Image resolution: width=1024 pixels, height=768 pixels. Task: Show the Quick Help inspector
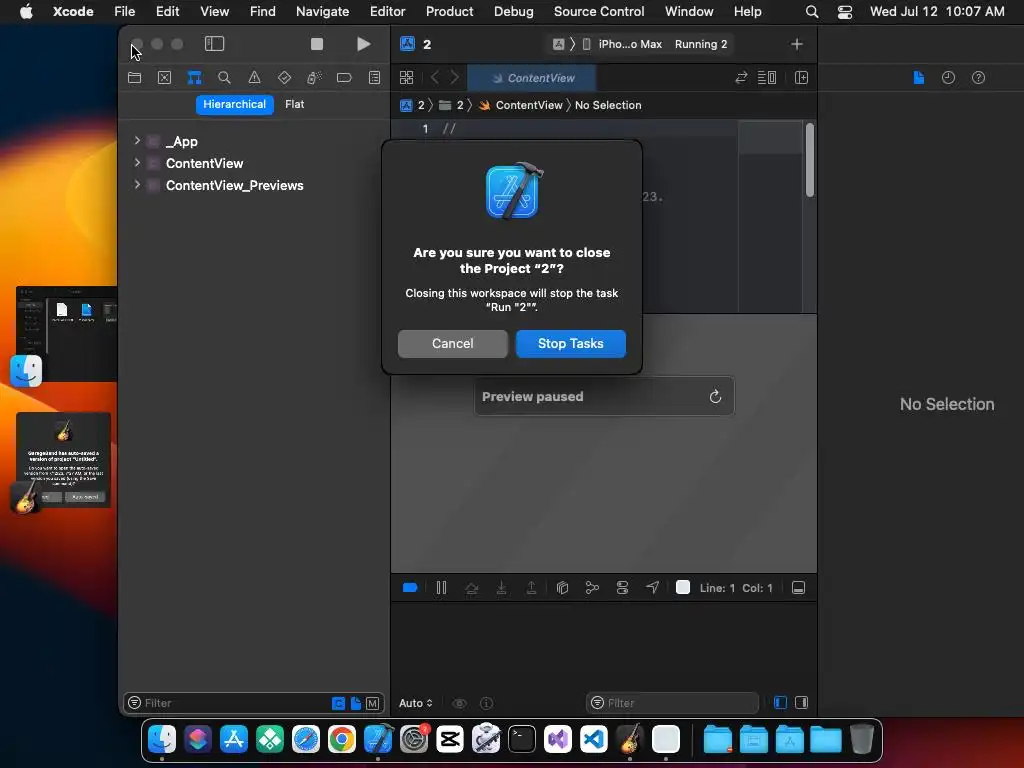[978, 78]
